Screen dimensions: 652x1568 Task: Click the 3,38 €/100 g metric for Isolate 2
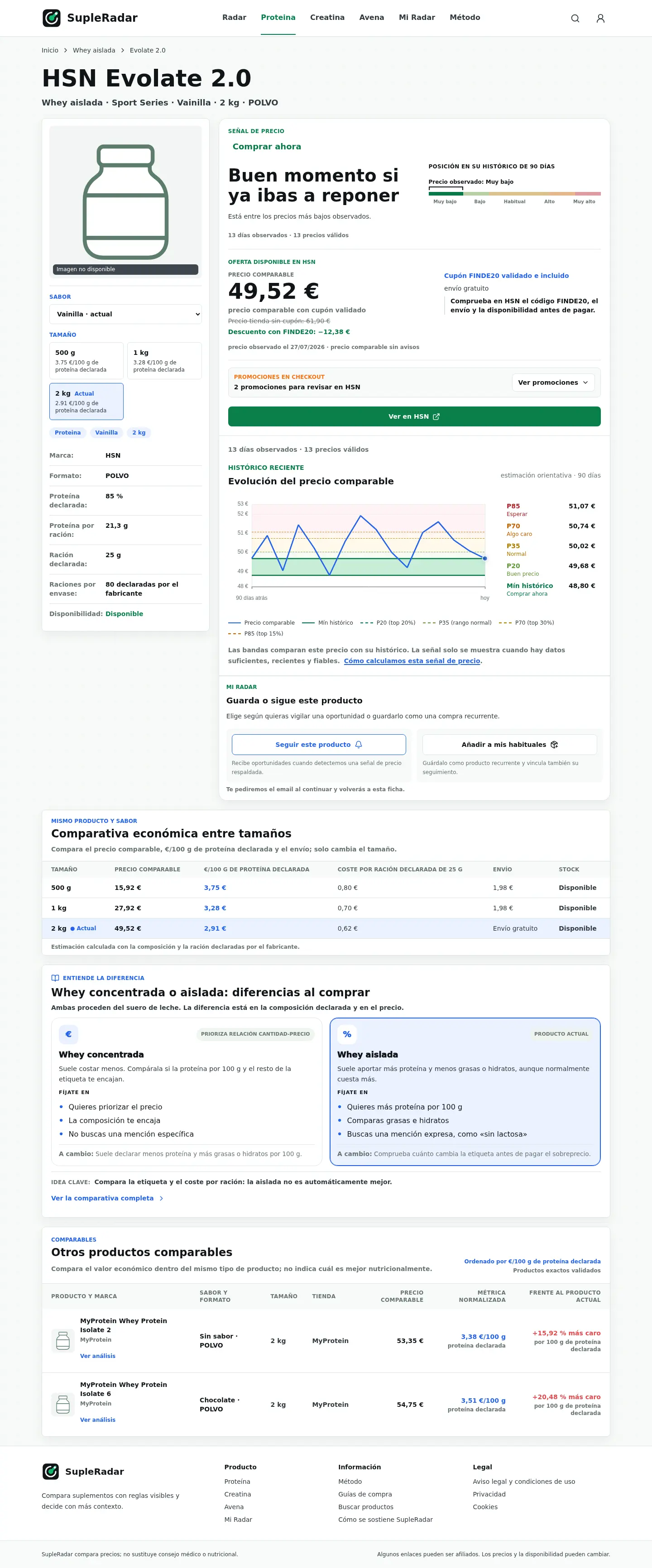click(483, 1337)
